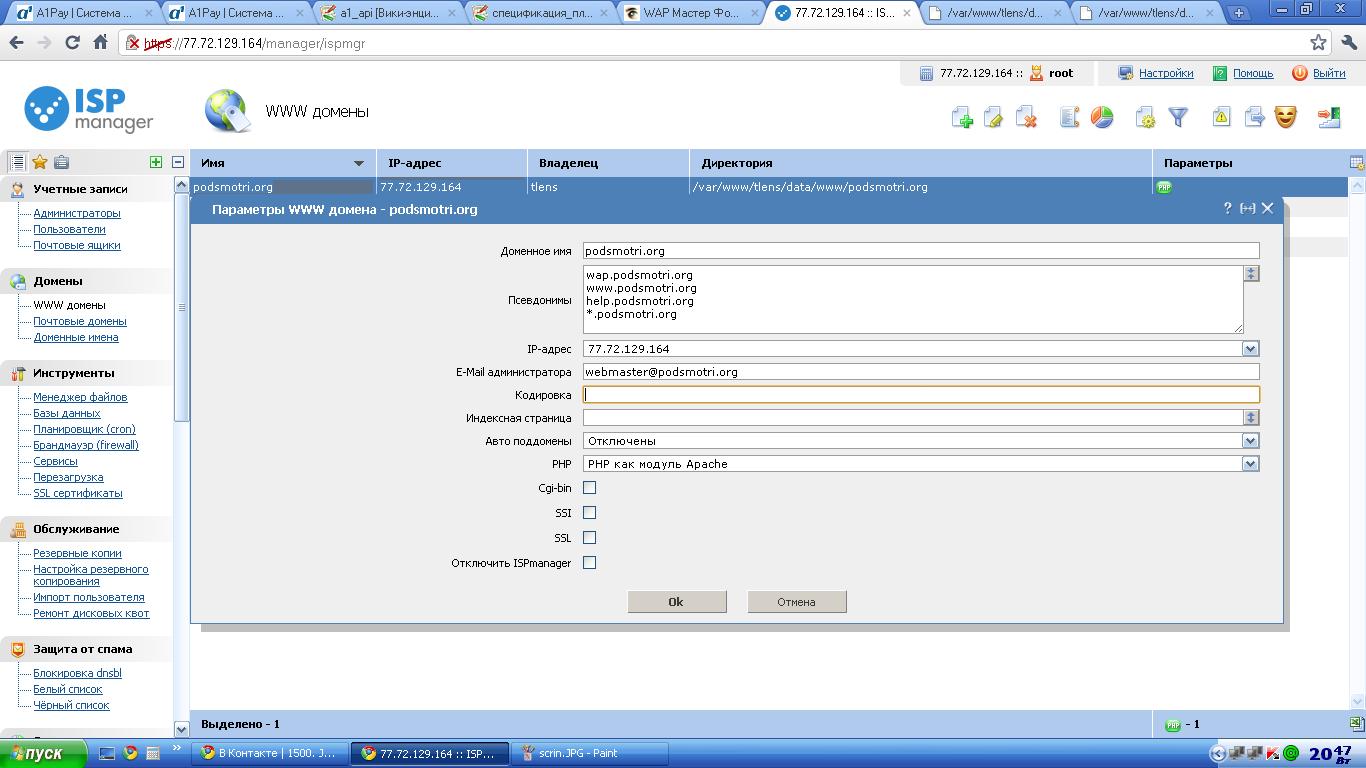Click the funnel filter icon
The height and width of the screenshot is (768, 1366).
(x=1178, y=117)
